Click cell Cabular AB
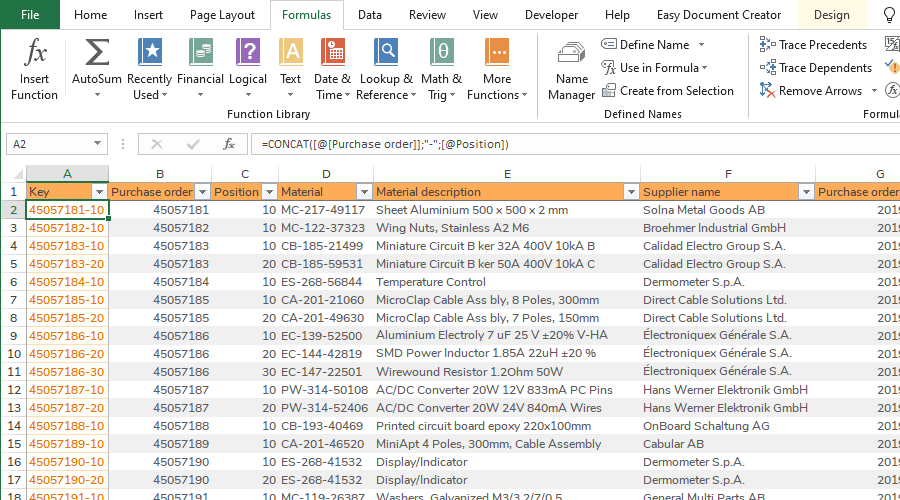 (x=727, y=444)
